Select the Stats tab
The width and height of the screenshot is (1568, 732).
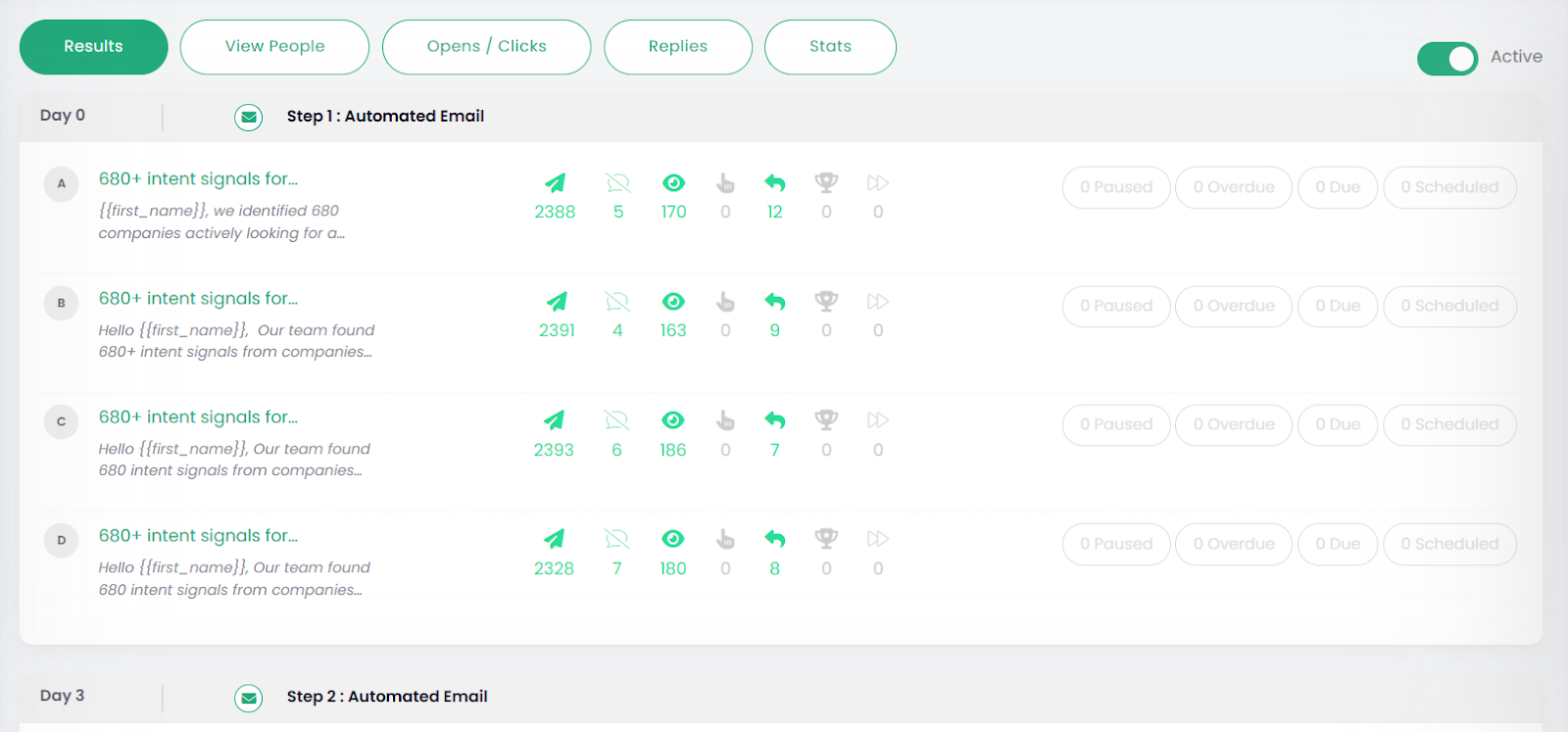point(830,47)
